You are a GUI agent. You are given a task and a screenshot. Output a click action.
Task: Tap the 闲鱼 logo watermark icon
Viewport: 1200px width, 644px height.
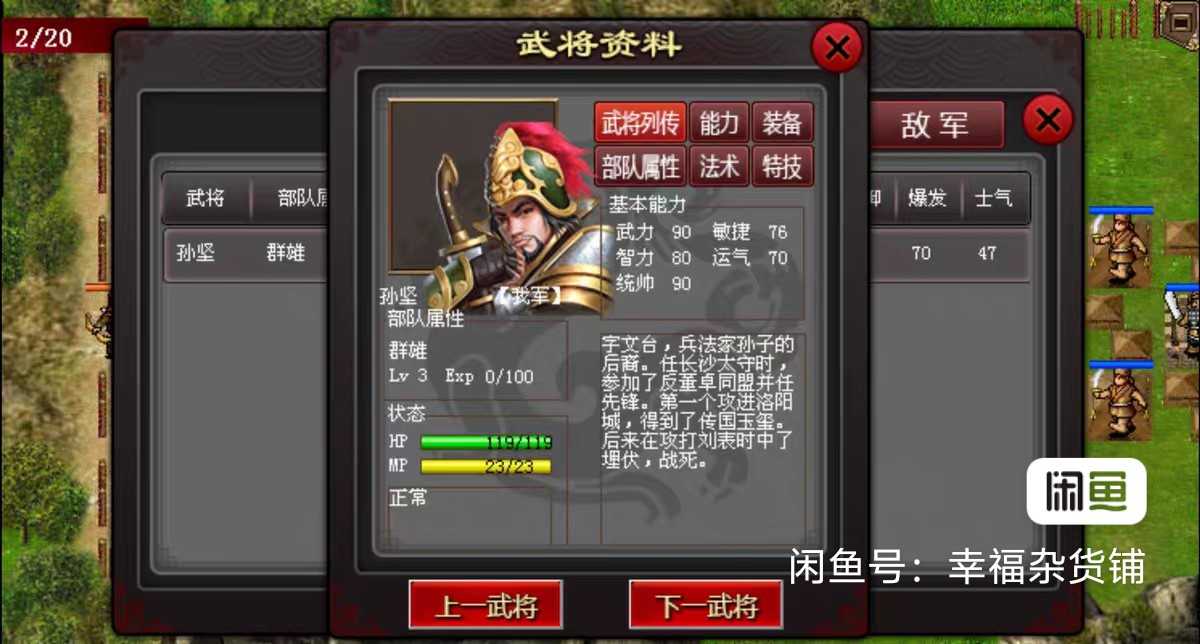(1086, 491)
